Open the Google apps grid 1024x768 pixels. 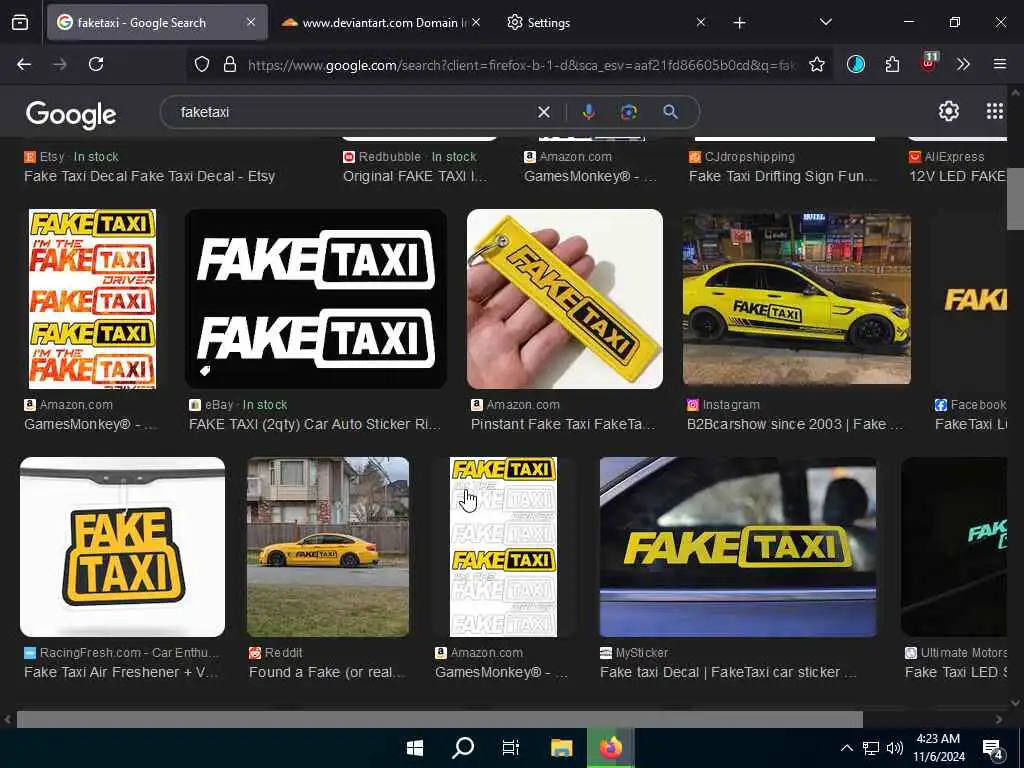[994, 111]
